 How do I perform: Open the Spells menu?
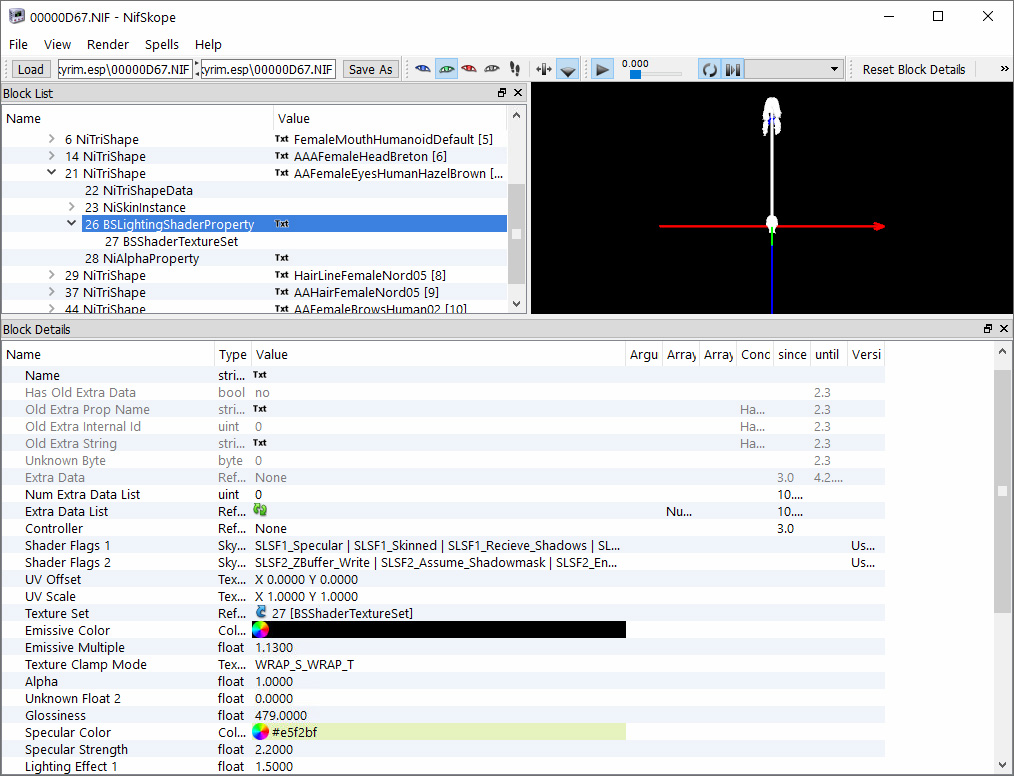pyautogui.click(x=162, y=44)
